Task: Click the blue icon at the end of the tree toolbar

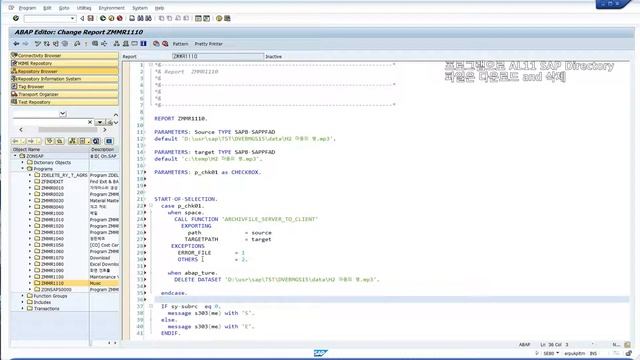Action: (x=109, y=141)
